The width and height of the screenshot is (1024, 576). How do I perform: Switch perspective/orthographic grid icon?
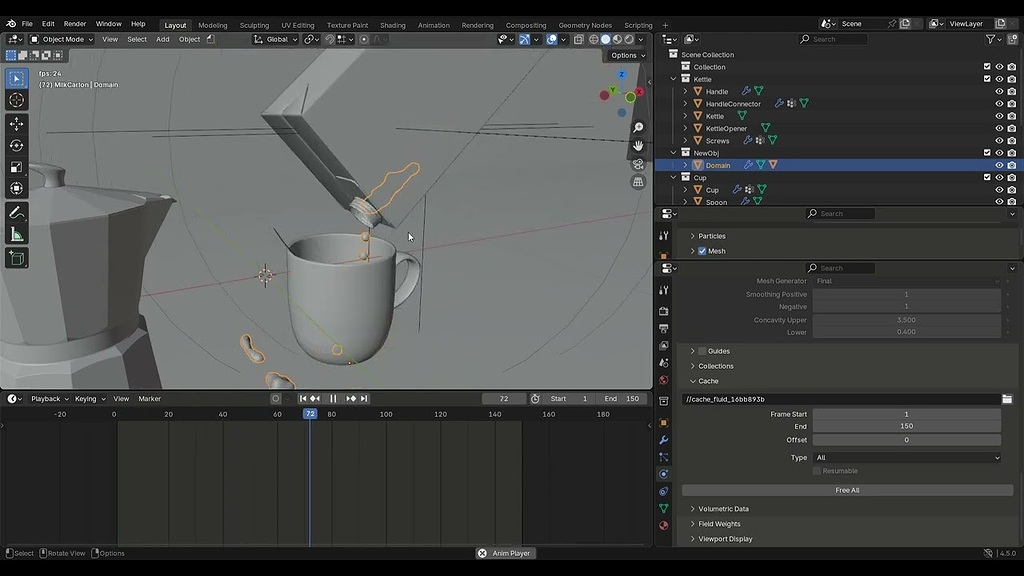click(638, 182)
